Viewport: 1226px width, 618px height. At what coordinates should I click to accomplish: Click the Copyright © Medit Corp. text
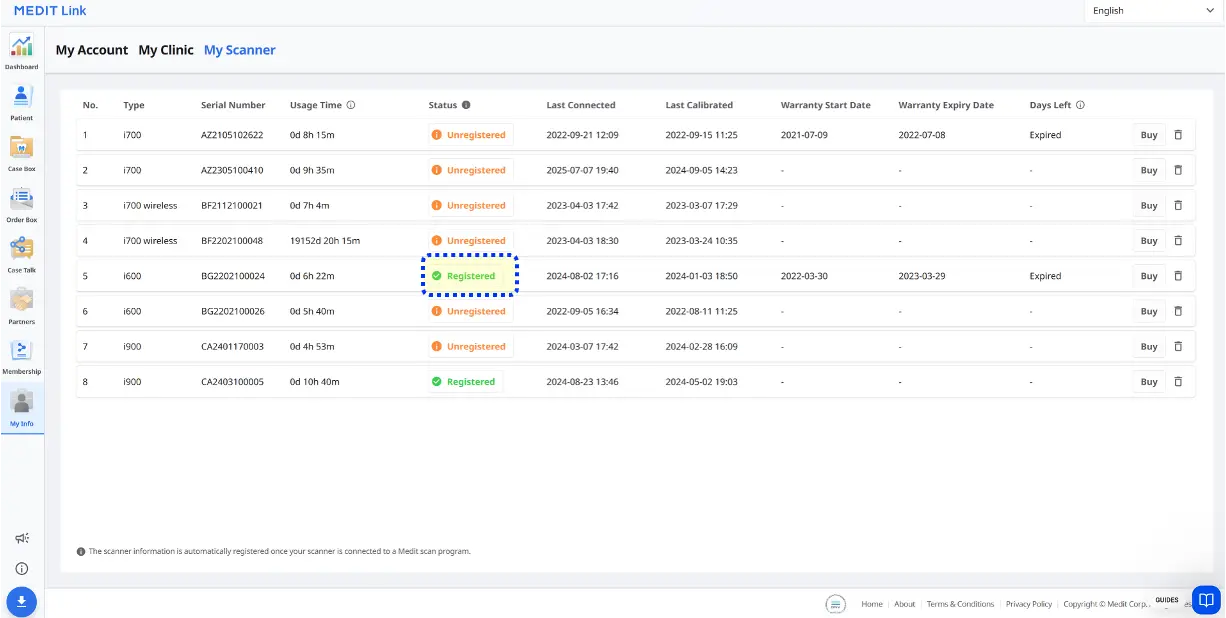point(1107,604)
